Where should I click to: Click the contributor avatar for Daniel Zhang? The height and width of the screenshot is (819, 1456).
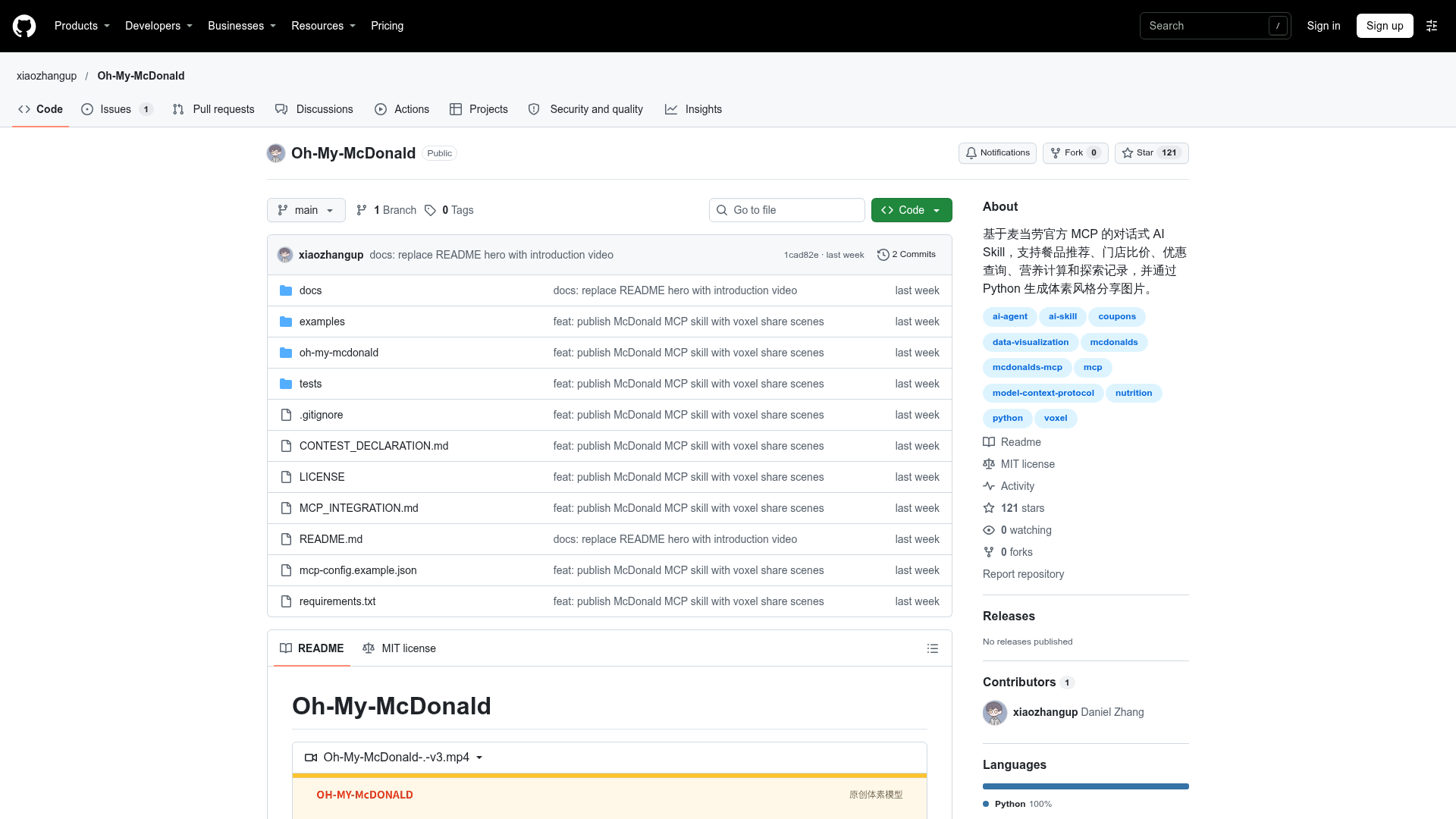pos(995,712)
